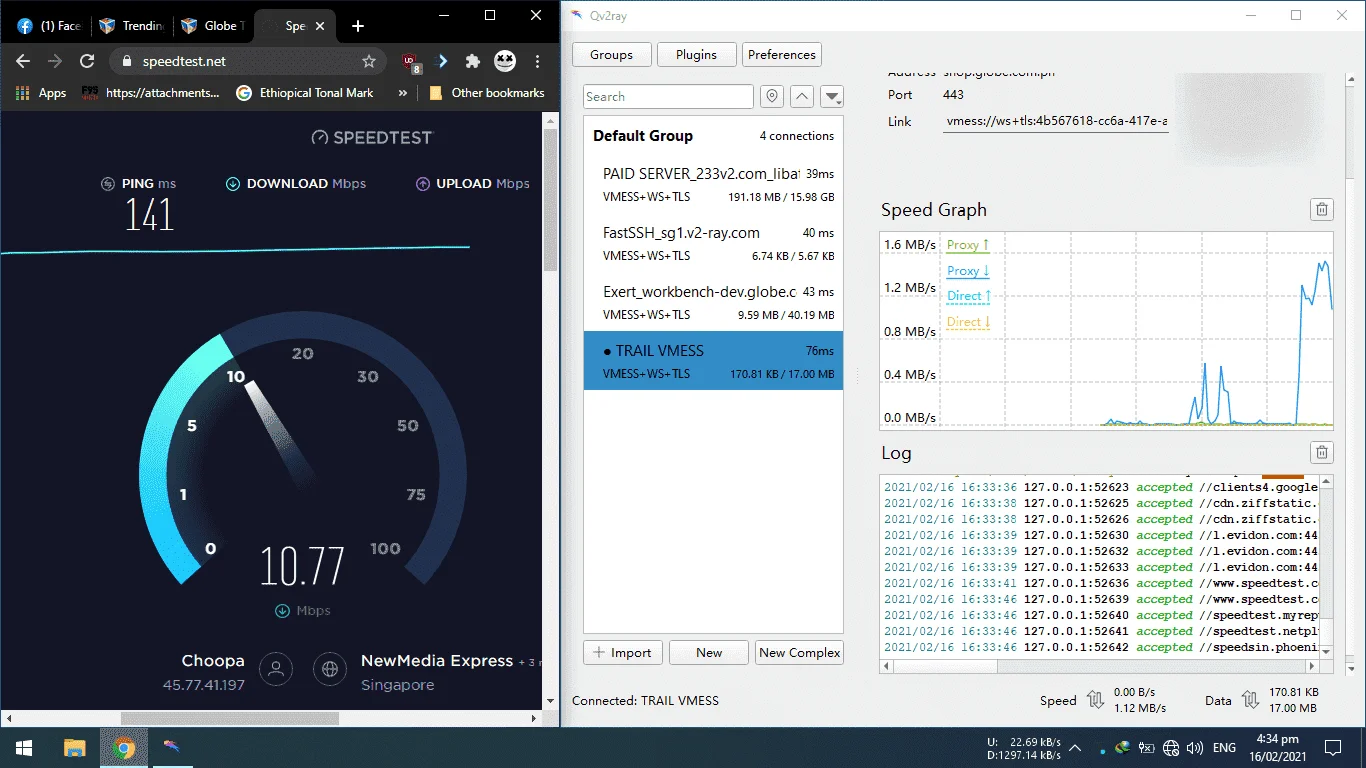Click the speedtest.net address bar

[248, 61]
